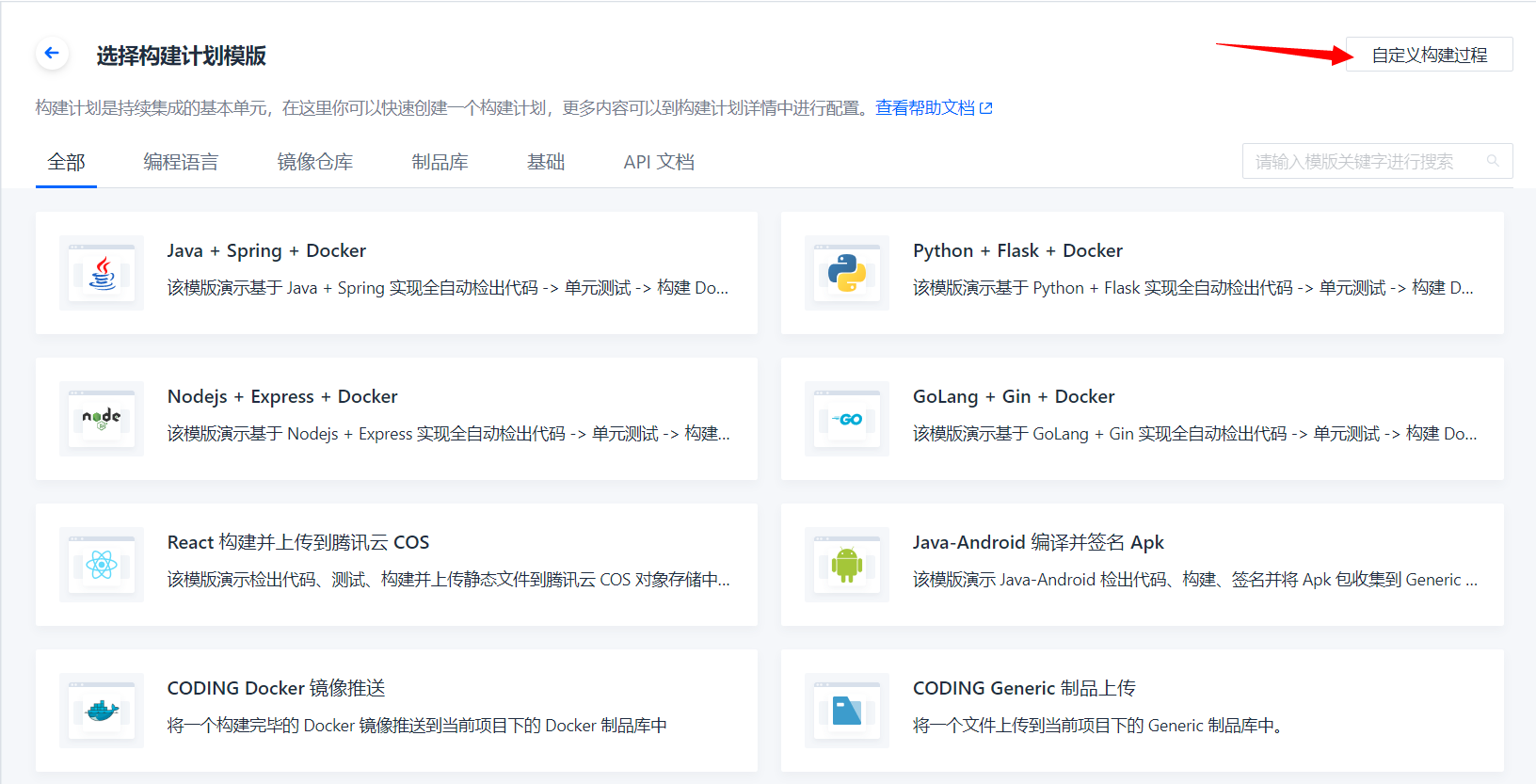Viewport: 1536px width, 784px height.
Task: Switch to the API 文档 tab
Action: (659, 162)
